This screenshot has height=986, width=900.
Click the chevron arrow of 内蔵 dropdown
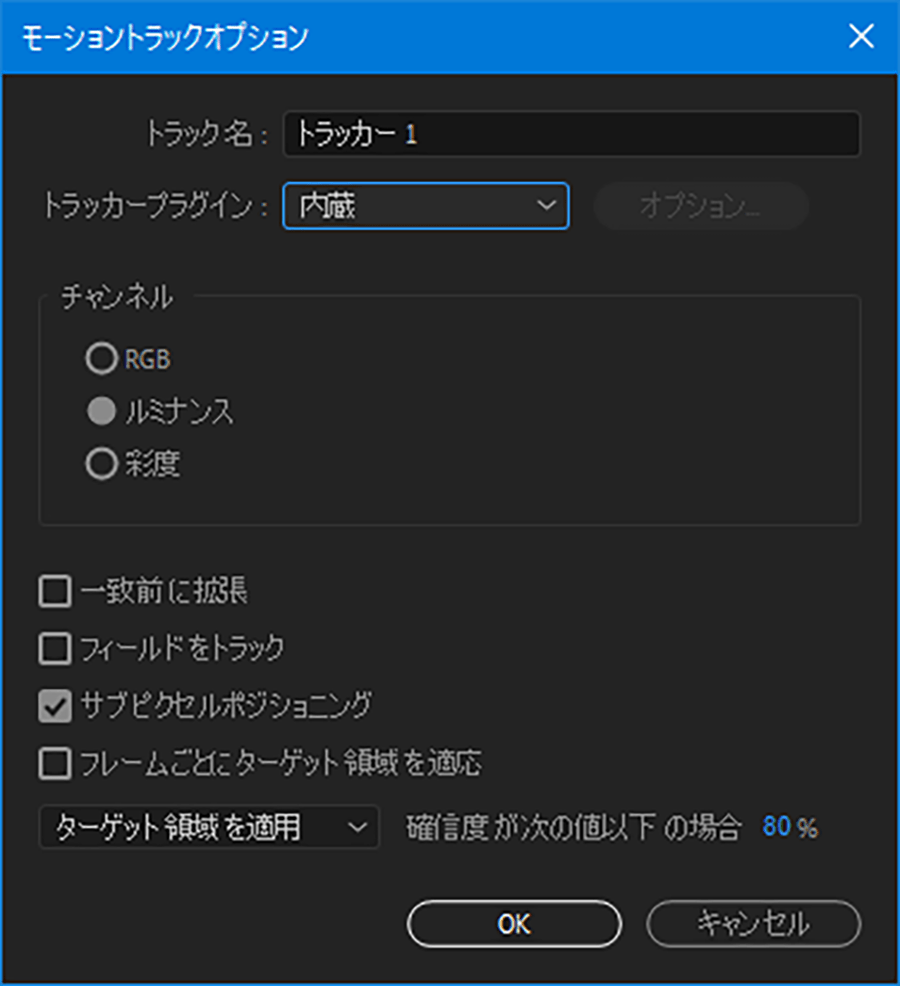coord(547,206)
